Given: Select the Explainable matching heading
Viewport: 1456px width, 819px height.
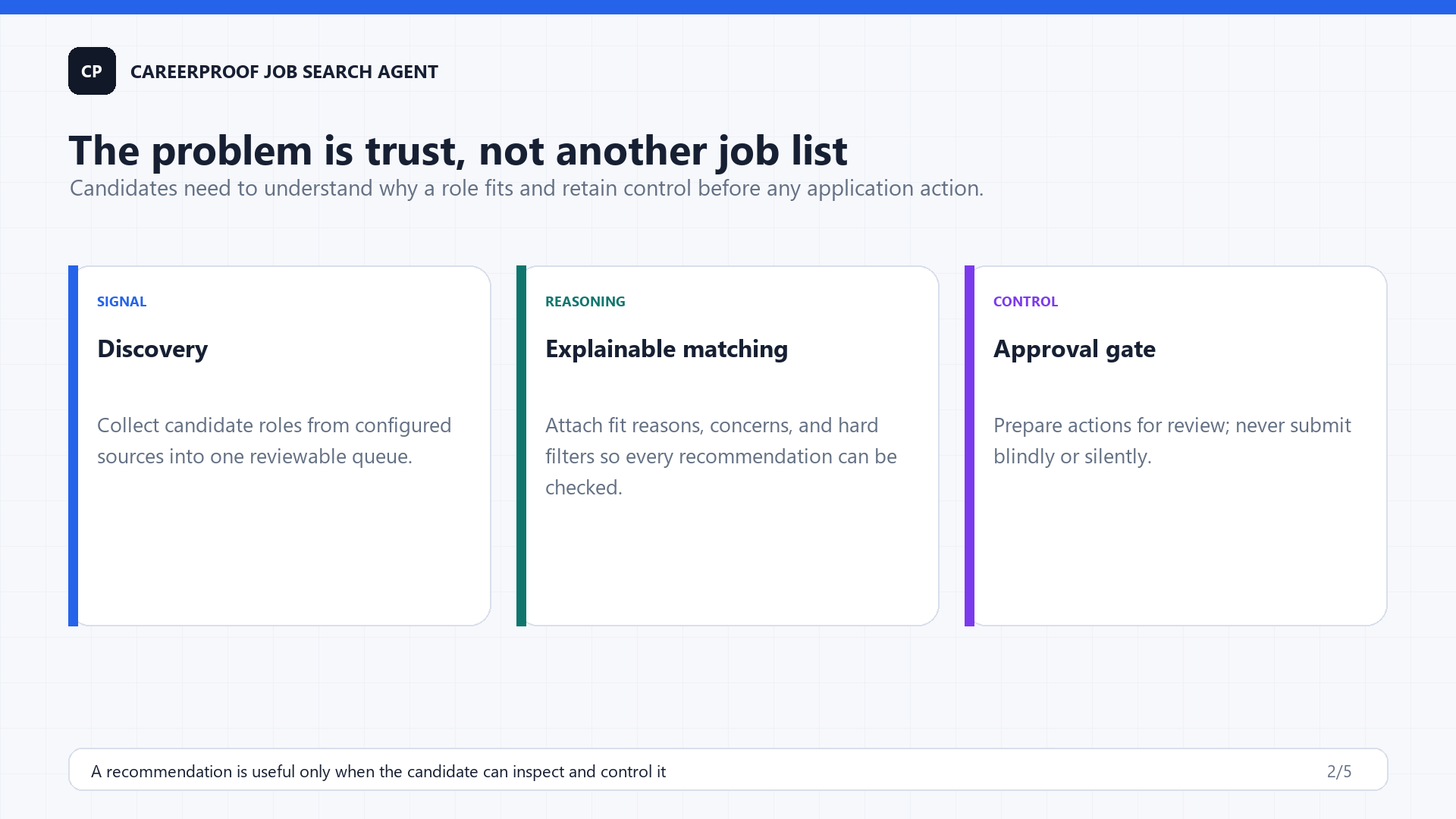Looking at the screenshot, I should (667, 349).
